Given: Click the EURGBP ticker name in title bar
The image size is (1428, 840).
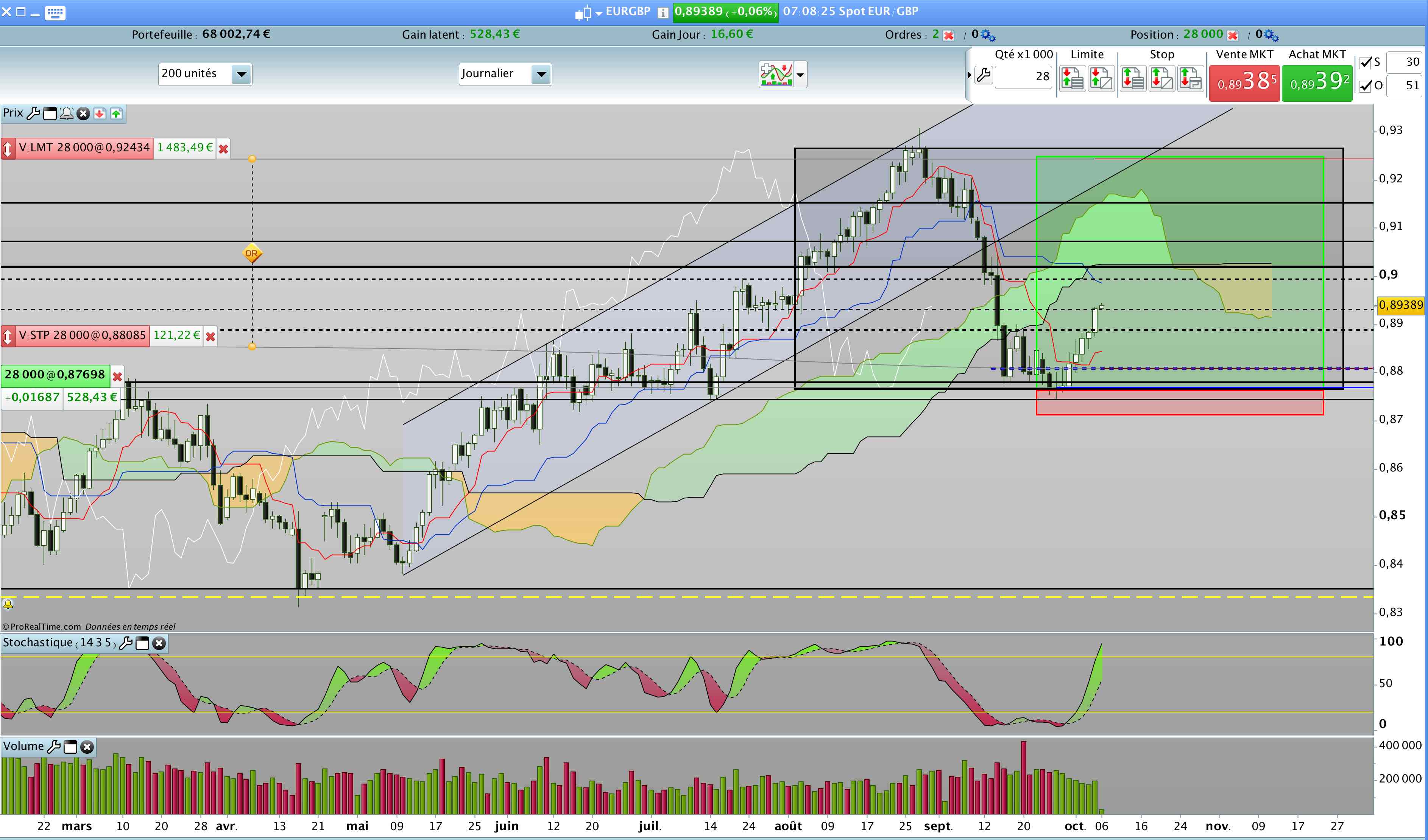Looking at the screenshot, I should 628,11.
